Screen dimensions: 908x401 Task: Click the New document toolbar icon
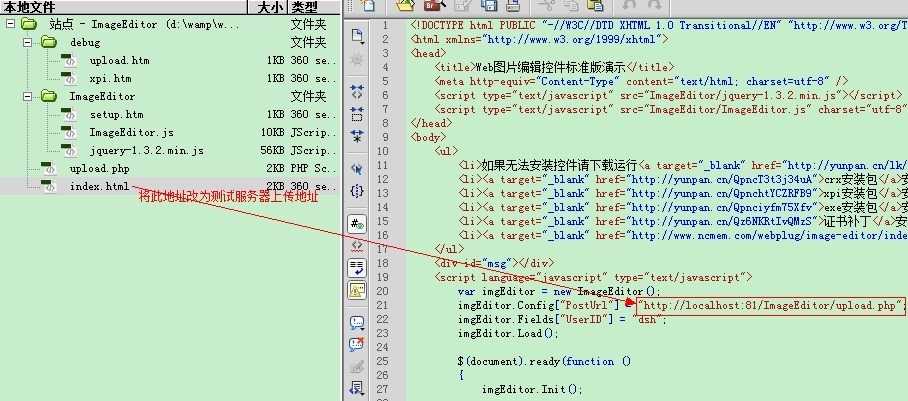point(368,5)
